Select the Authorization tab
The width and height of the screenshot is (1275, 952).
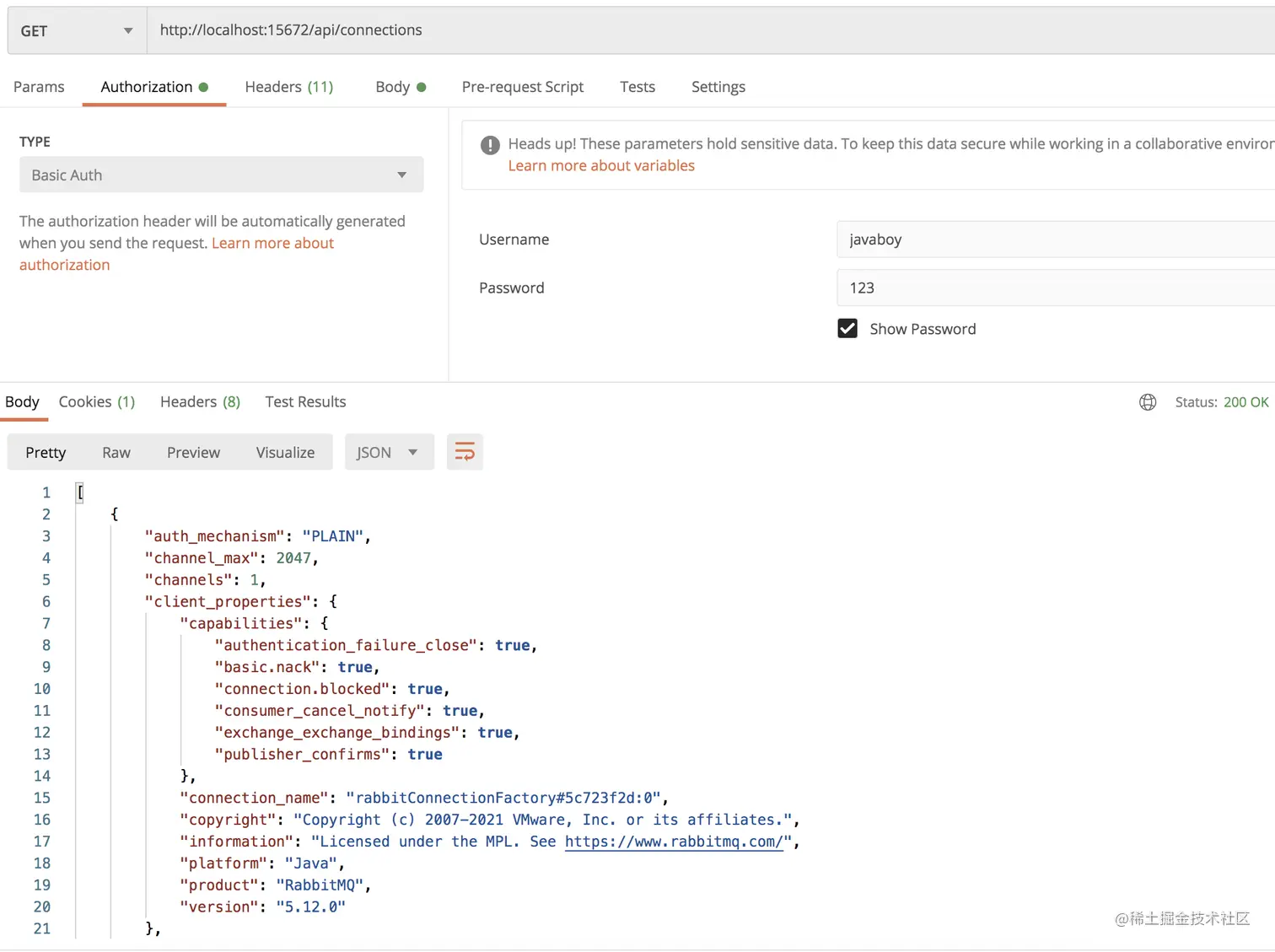coord(154,87)
